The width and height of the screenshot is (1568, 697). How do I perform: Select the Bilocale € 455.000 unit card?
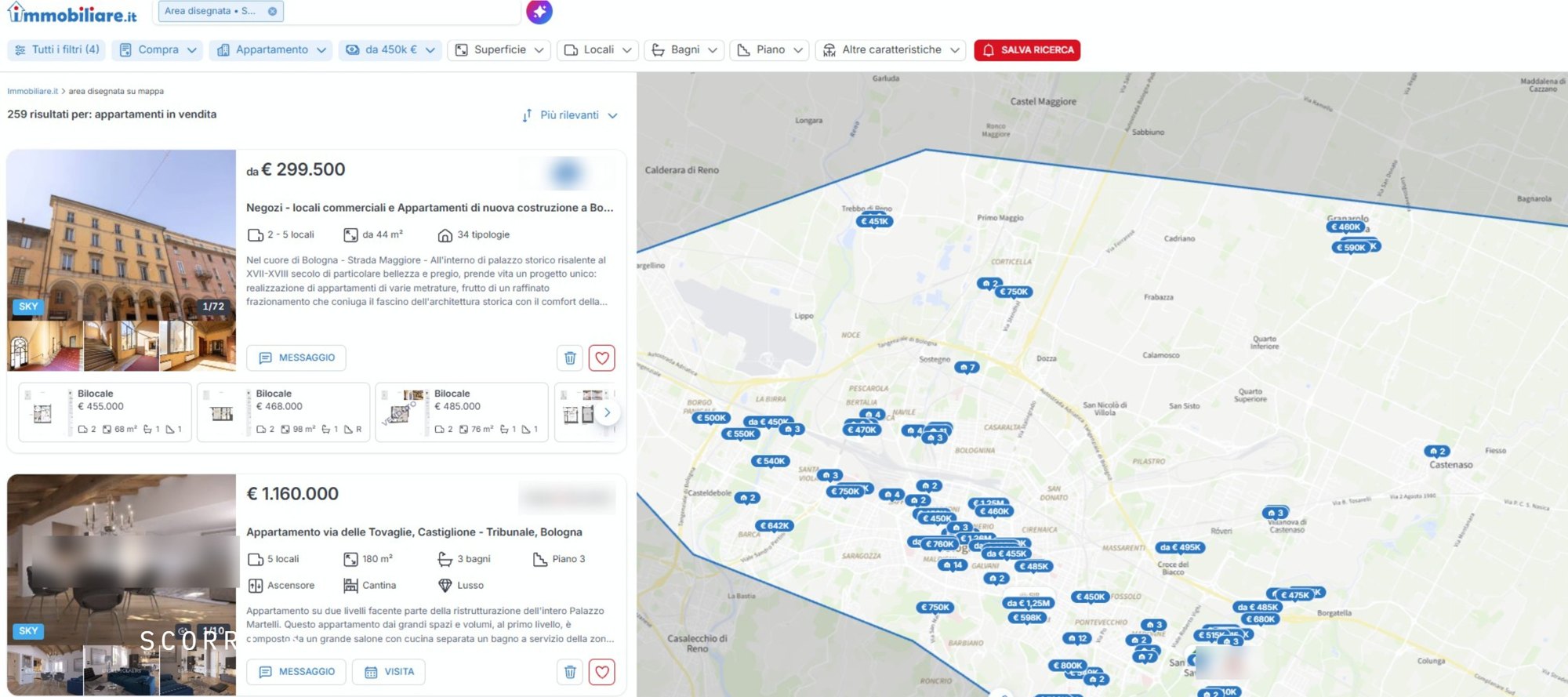(105, 412)
